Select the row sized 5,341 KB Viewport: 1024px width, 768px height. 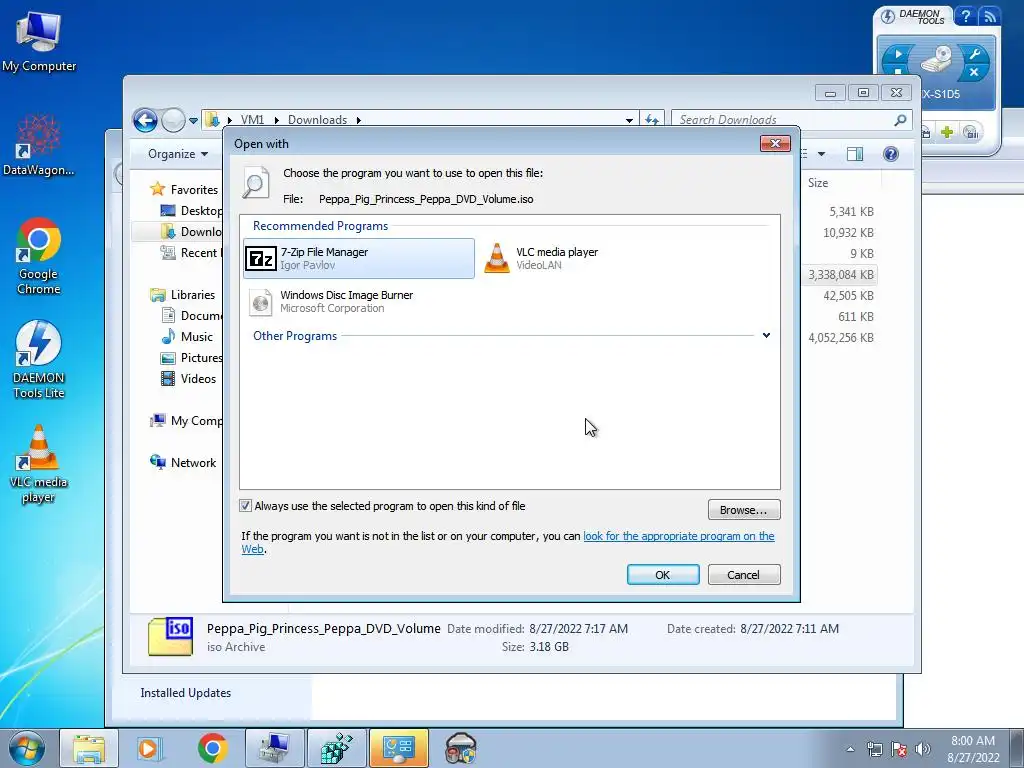point(851,212)
